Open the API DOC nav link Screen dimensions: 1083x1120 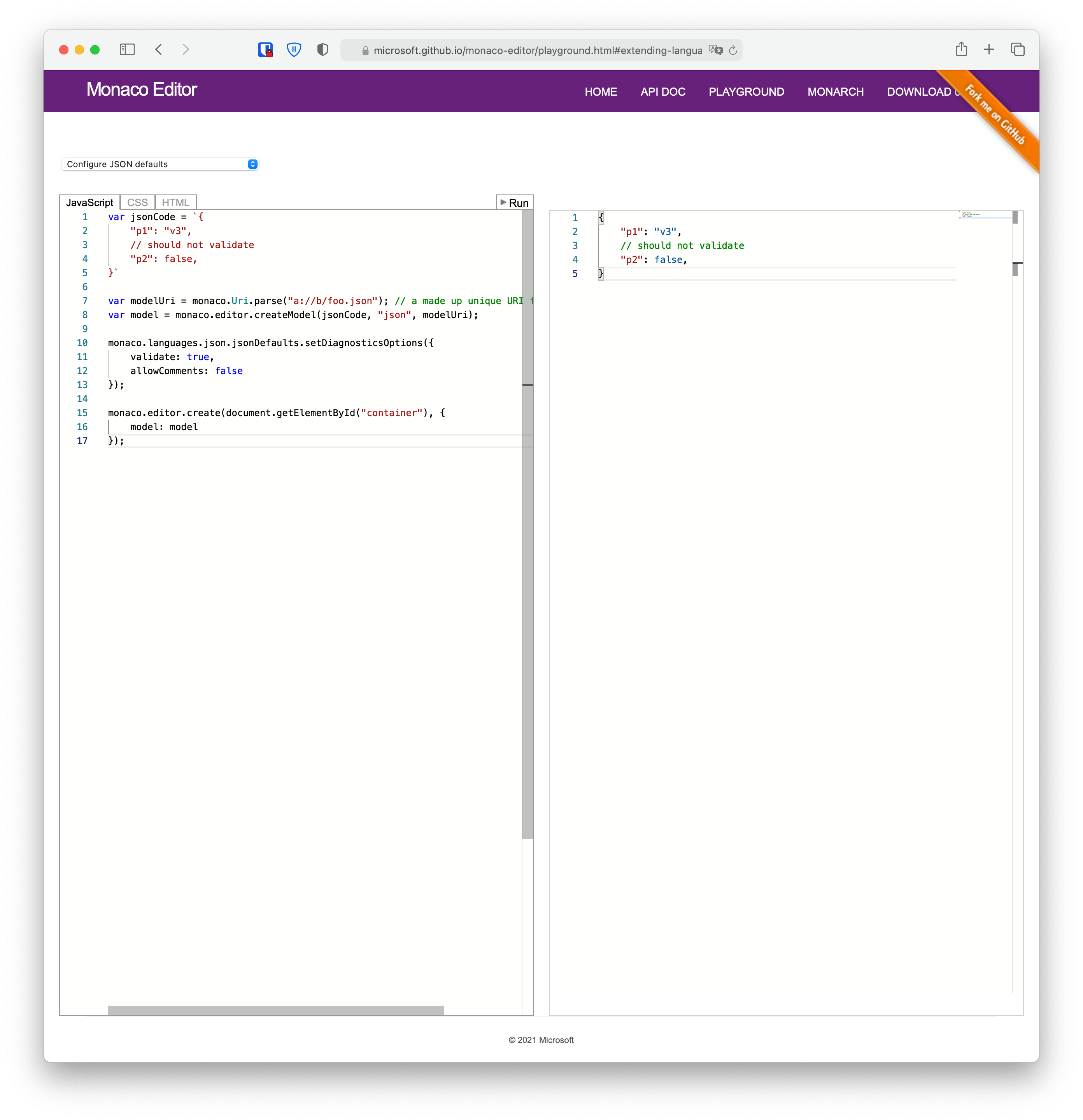point(663,92)
